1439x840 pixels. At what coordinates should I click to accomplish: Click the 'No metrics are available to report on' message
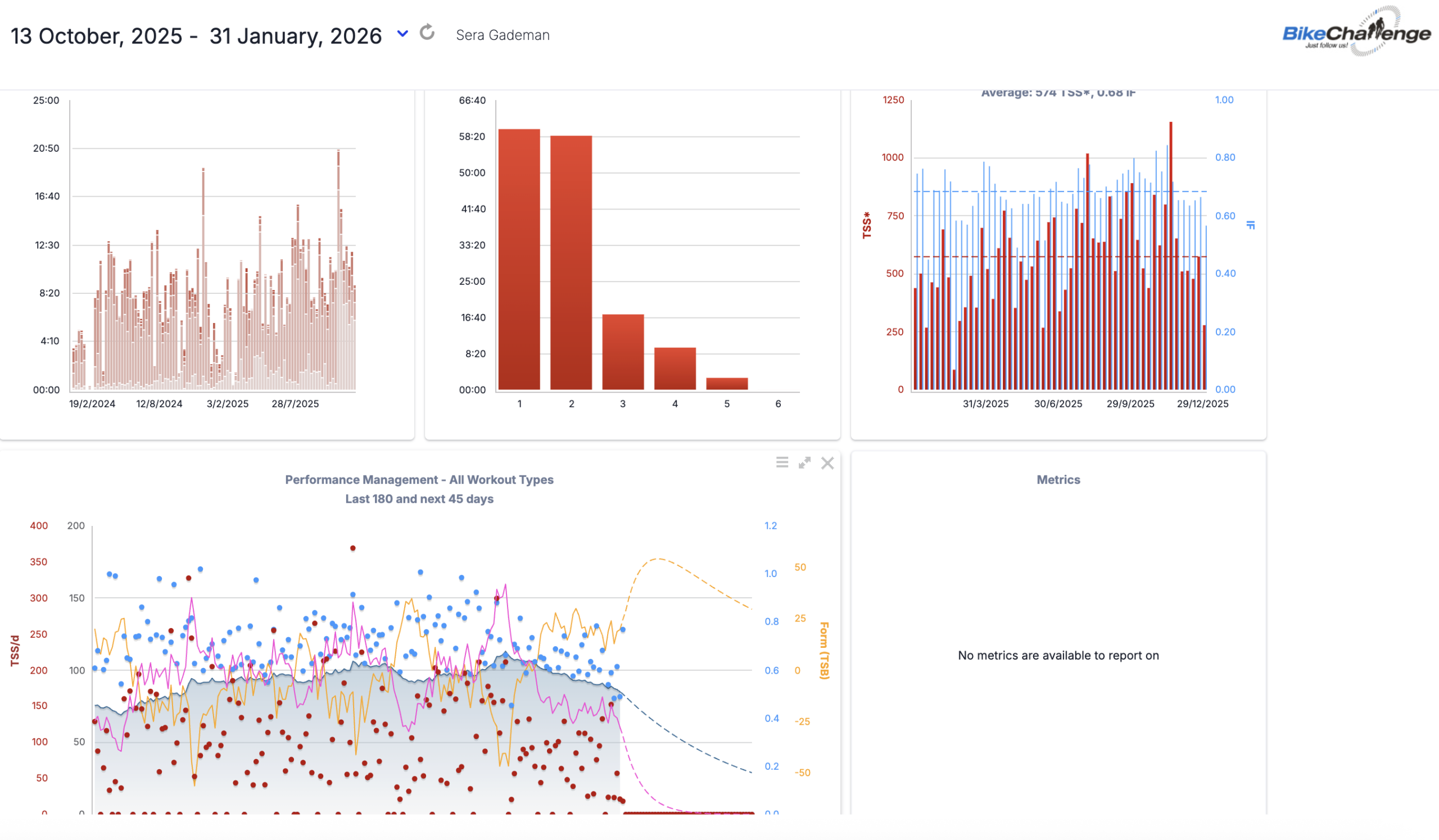pyautogui.click(x=1058, y=656)
